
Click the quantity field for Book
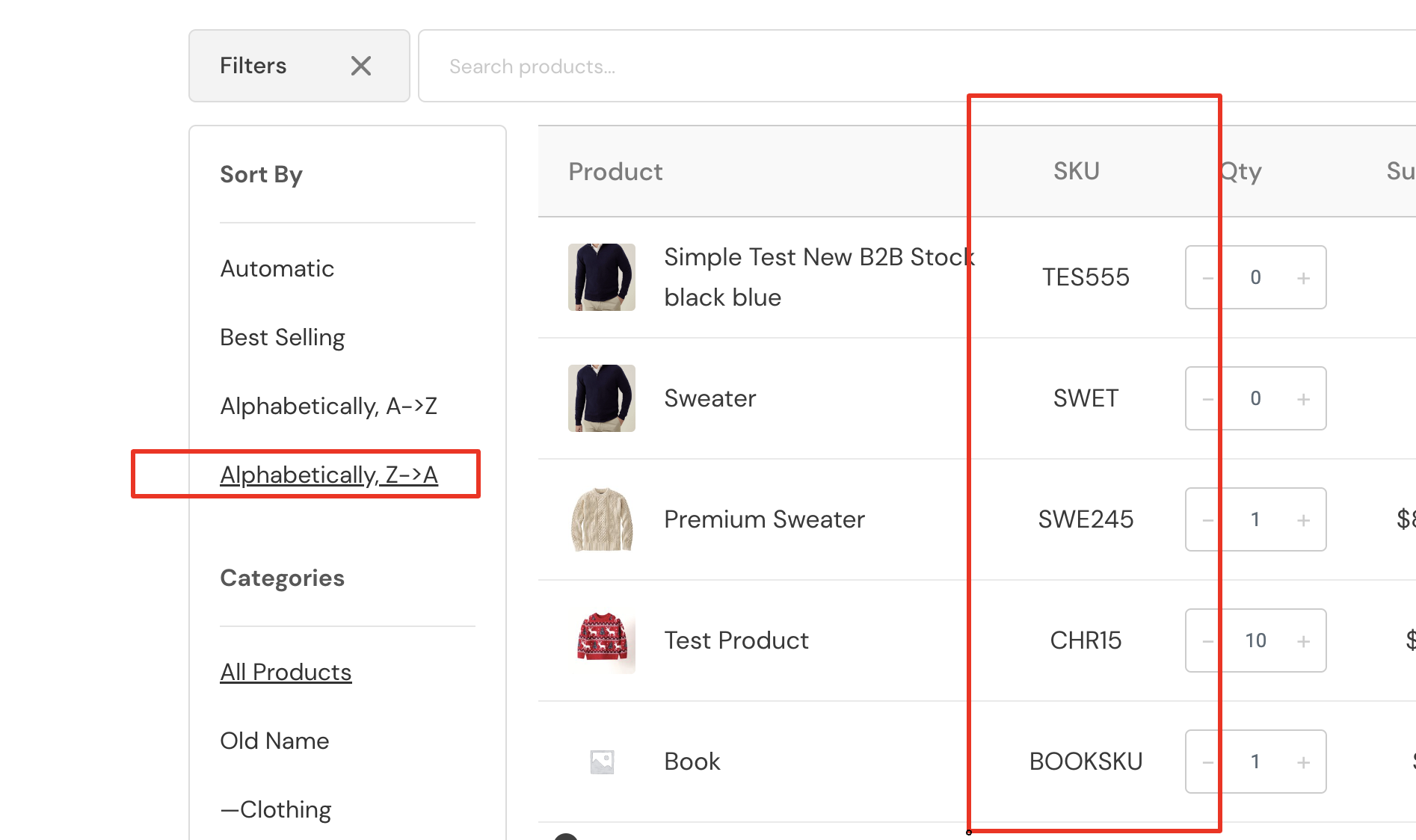1256,762
